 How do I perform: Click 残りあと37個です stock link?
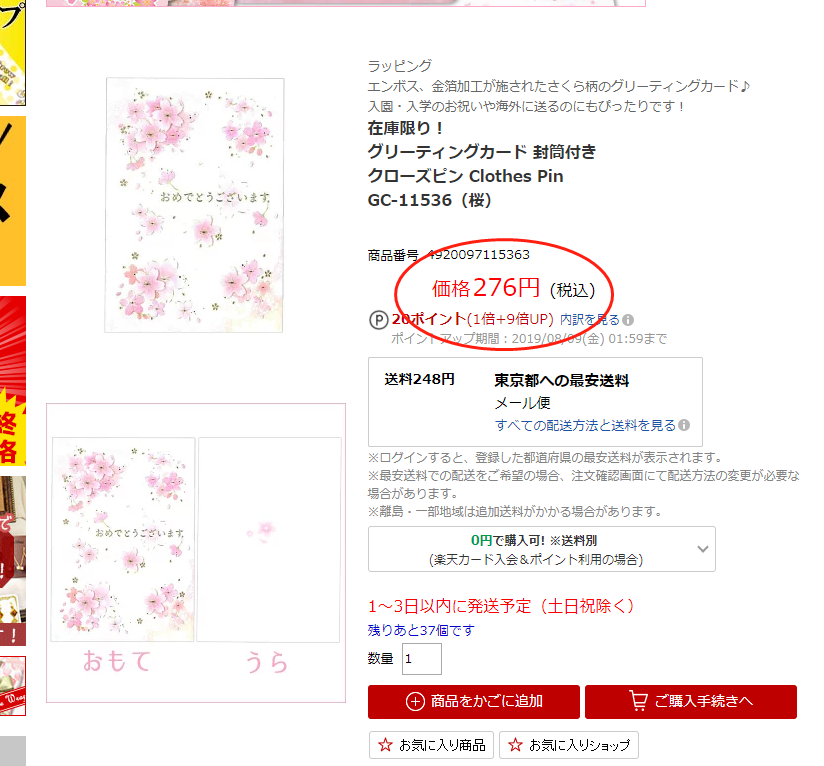tap(421, 630)
